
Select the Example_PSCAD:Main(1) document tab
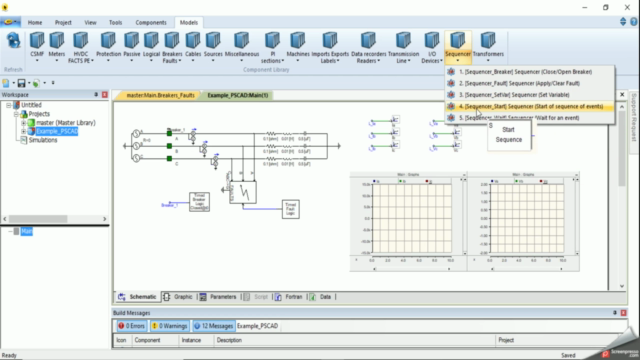pos(238,95)
